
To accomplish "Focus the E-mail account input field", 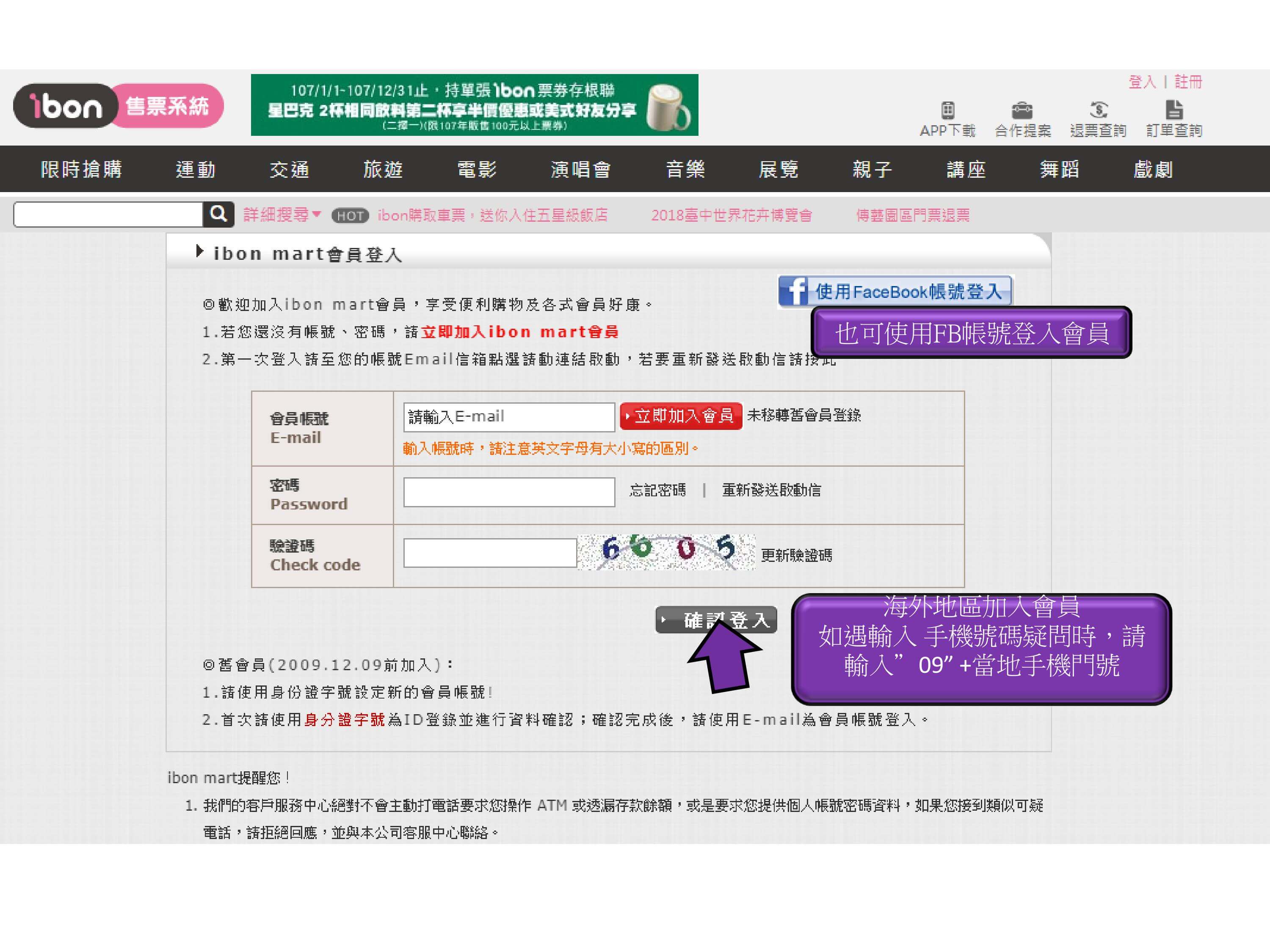I will (509, 417).
